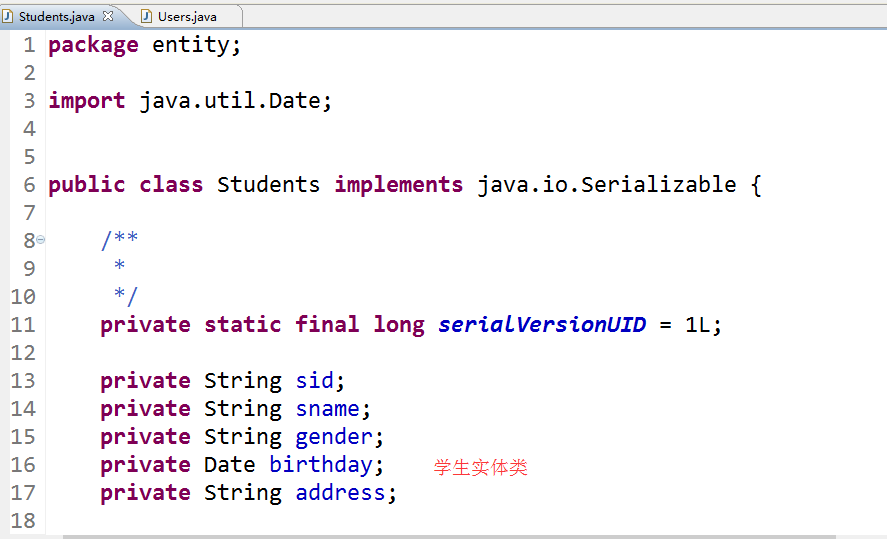Click the gender field name
Screen dimensions: 887x539
coord(334,437)
